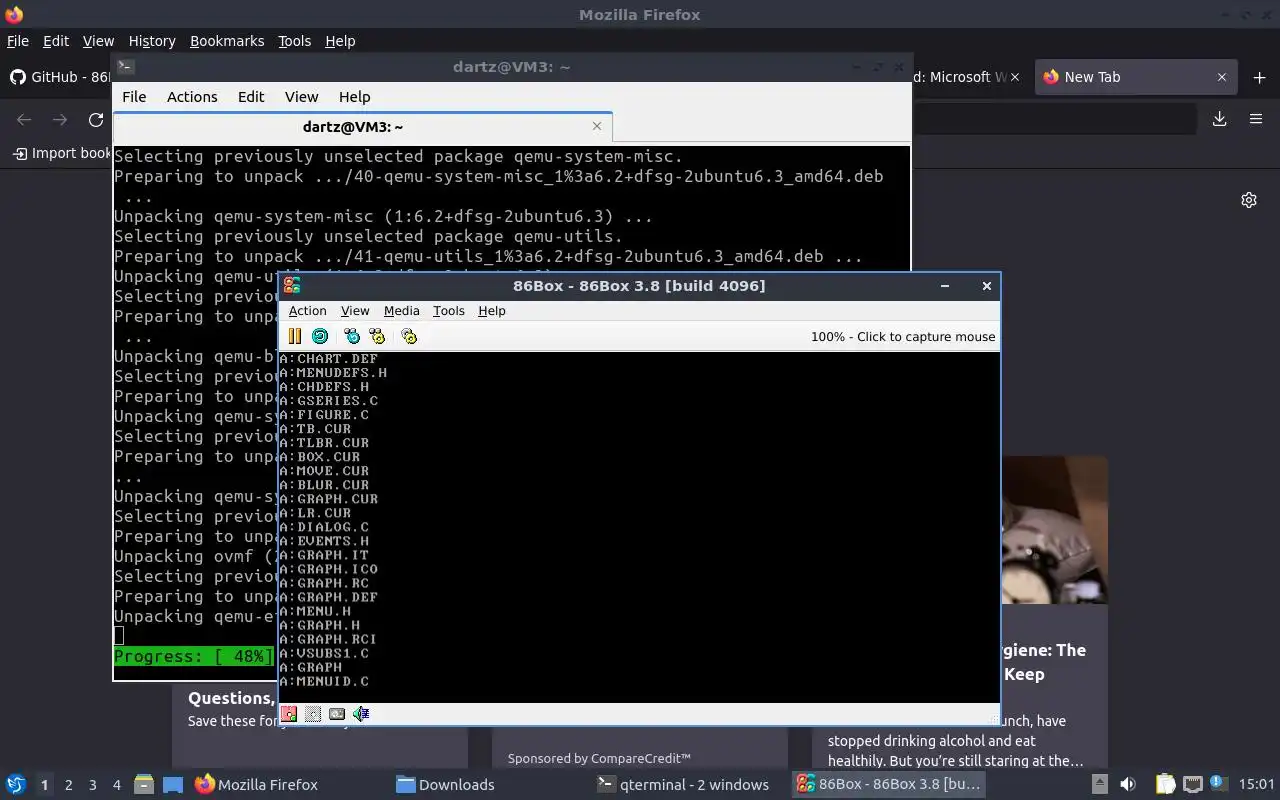Open qterminal Help menu
The width and height of the screenshot is (1280, 800).
[354, 97]
